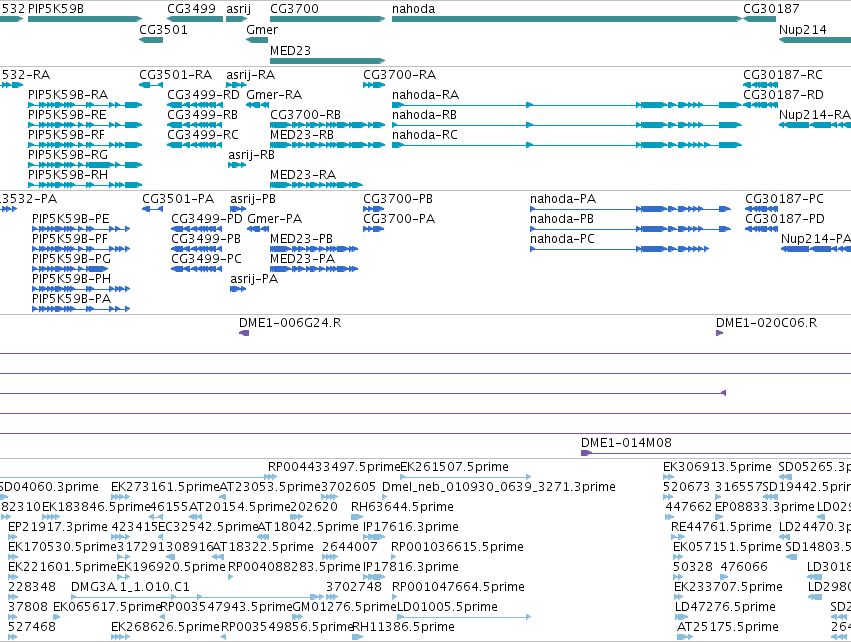Click the MED23-RB transcript

(327, 145)
